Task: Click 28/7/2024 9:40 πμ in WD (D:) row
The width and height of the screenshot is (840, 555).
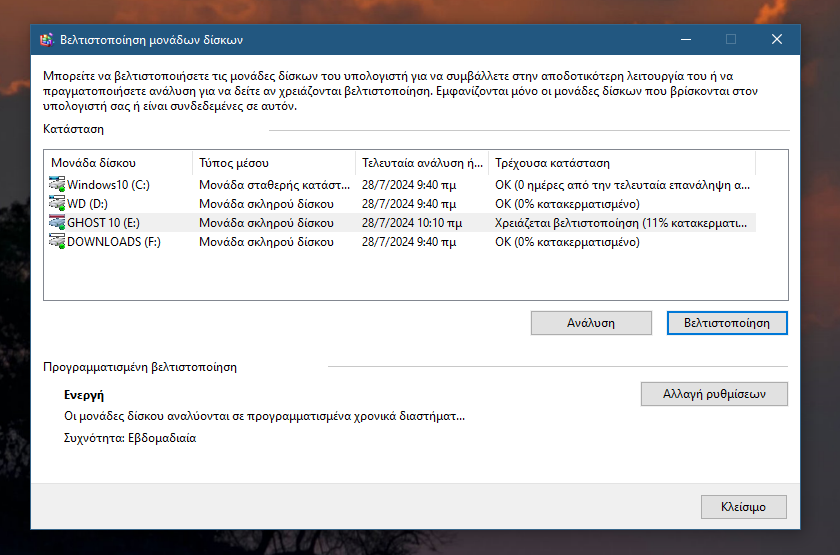Action: click(x=409, y=204)
